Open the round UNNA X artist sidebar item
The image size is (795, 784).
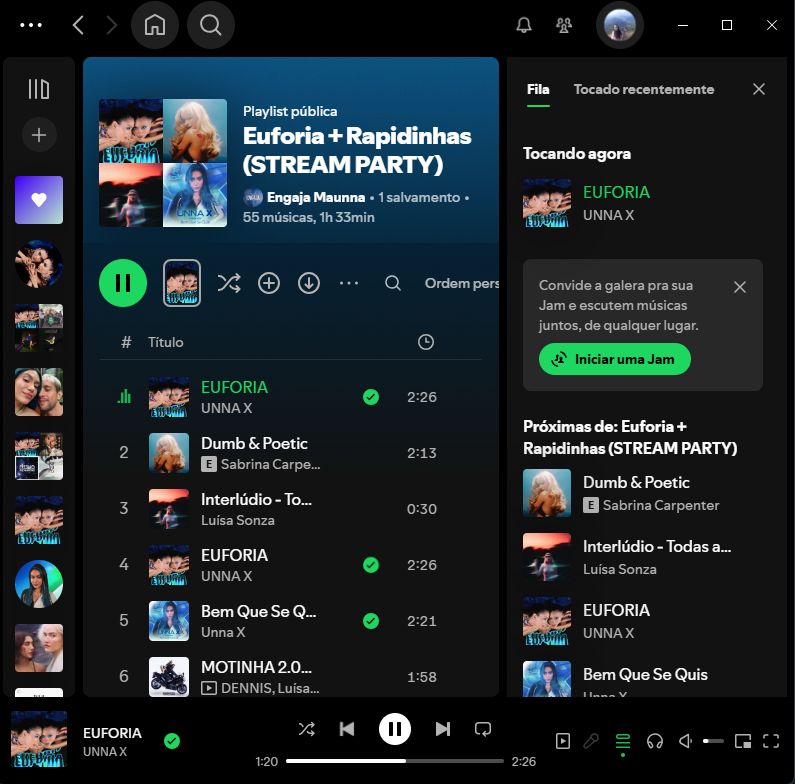pyautogui.click(x=39, y=584)
